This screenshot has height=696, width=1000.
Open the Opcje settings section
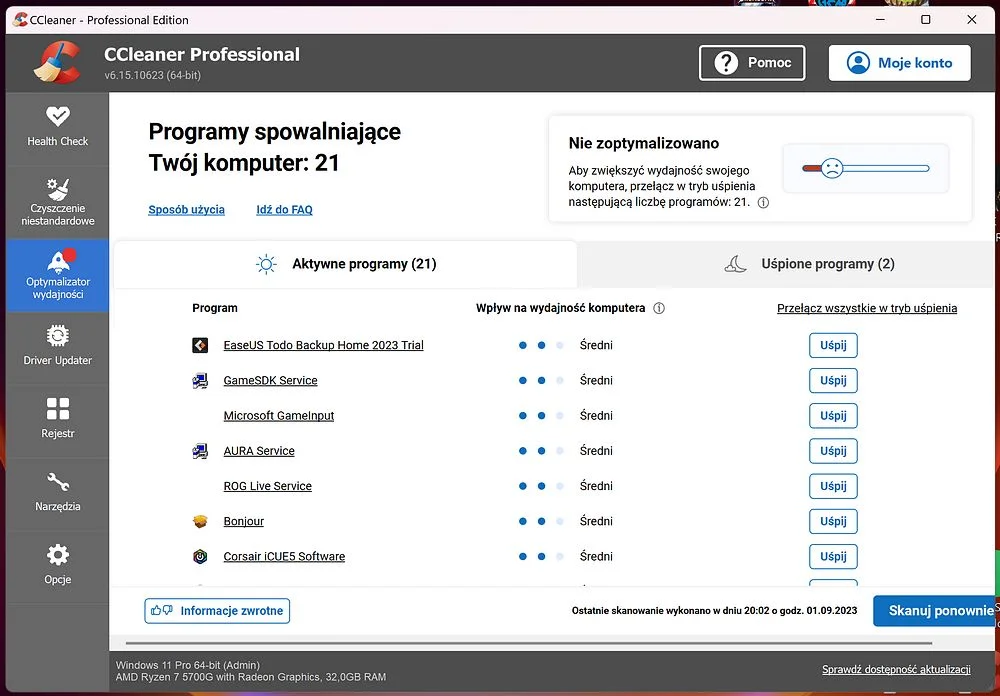pyautogui.click(x=57, y=566)
